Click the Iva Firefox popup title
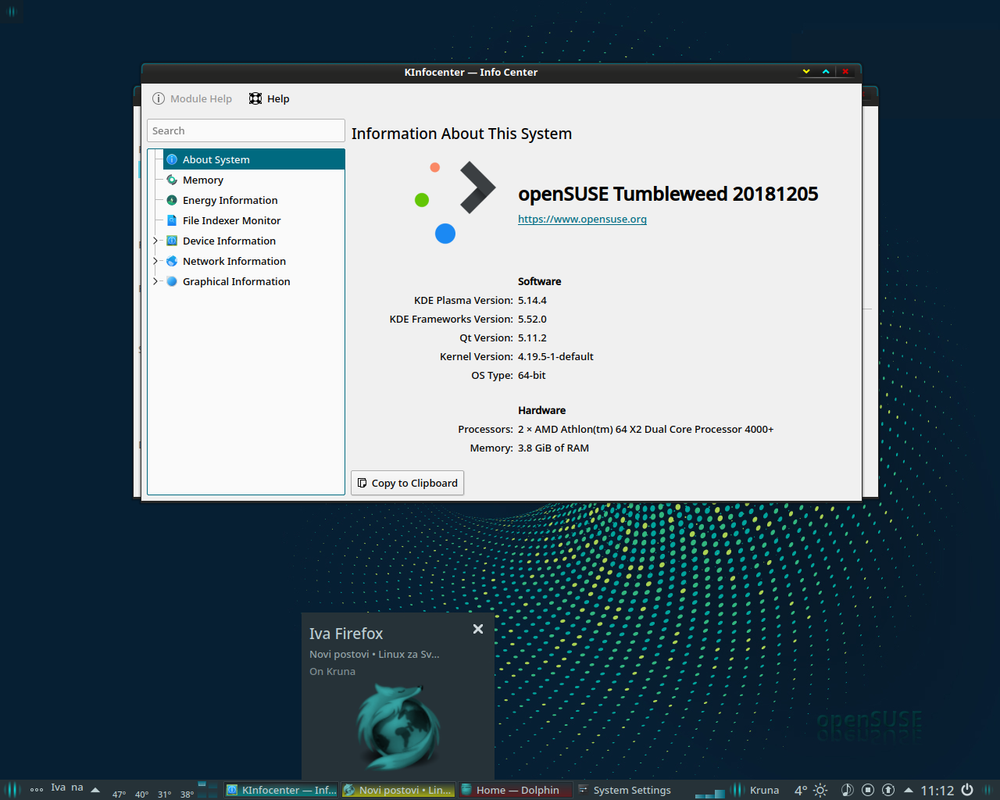Viewport: 1000px width, 800px height. [346, 633]
